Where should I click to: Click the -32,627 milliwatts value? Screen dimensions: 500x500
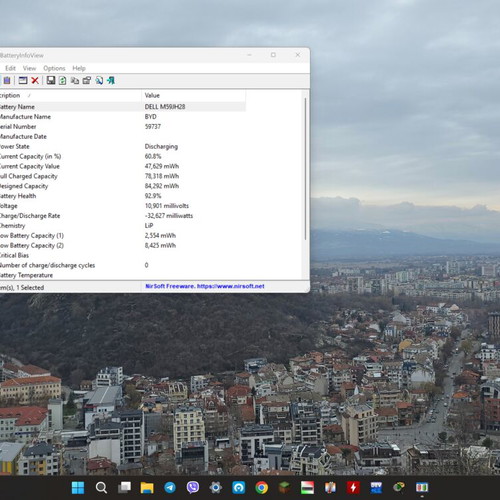(x=169, y=216)
